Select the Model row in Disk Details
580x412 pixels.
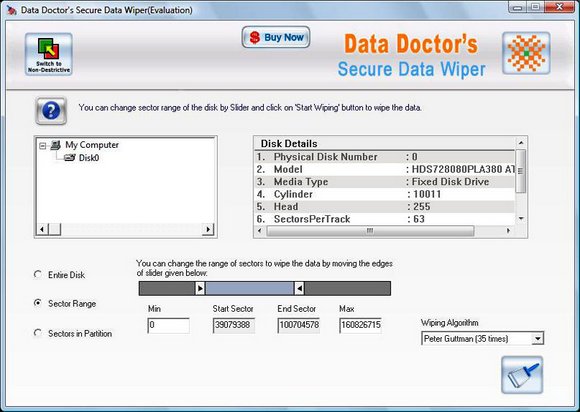(385, 169)
